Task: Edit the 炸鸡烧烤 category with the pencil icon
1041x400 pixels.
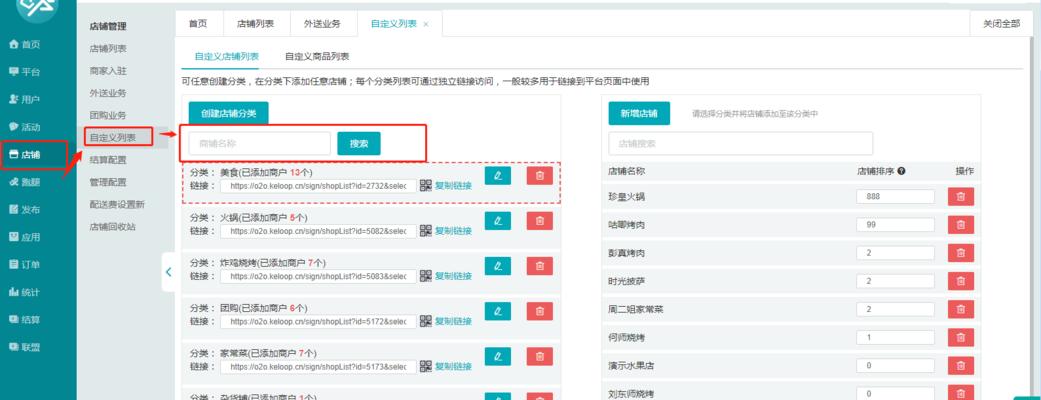Action: coord(498,266)
